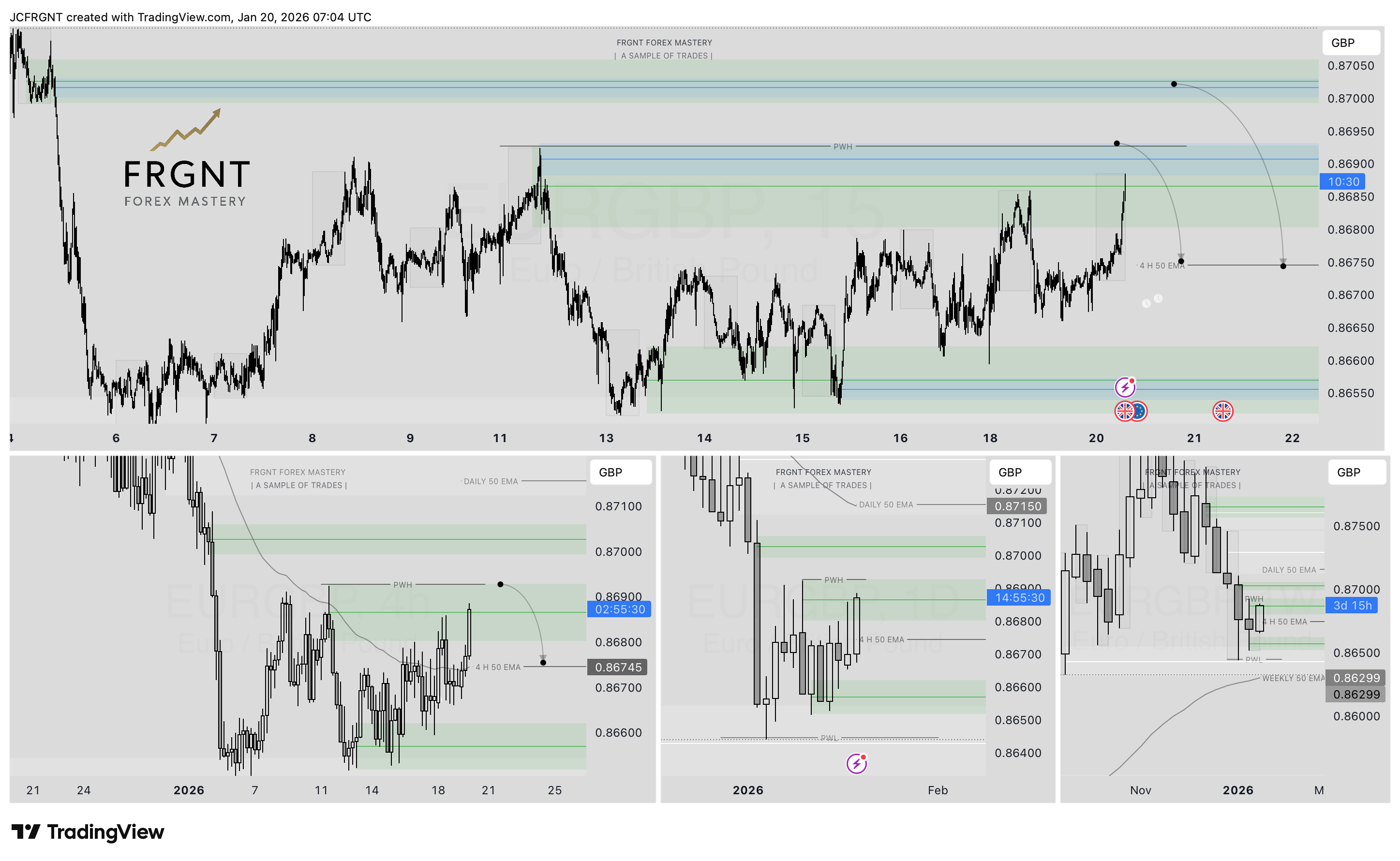Click 0.86600 on the 4h price axis
The height and width of the screenshot is (861, 1400).
coord(618,732)
